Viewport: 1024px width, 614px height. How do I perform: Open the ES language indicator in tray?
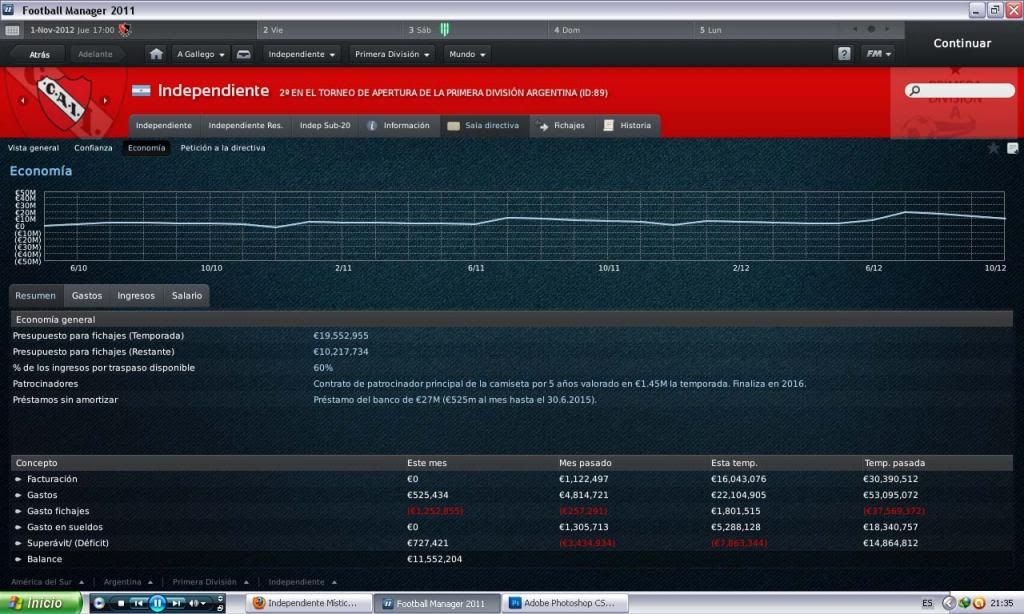[927, 603]
